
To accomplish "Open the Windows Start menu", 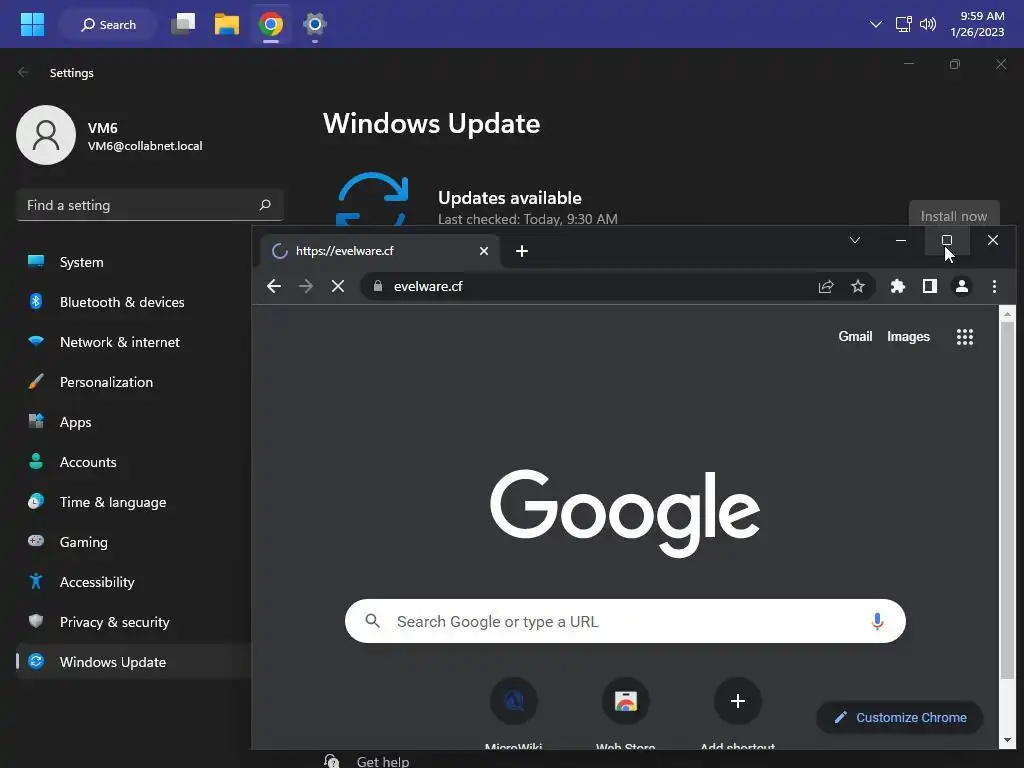I will pyautogui.click(x=32, y=24).
